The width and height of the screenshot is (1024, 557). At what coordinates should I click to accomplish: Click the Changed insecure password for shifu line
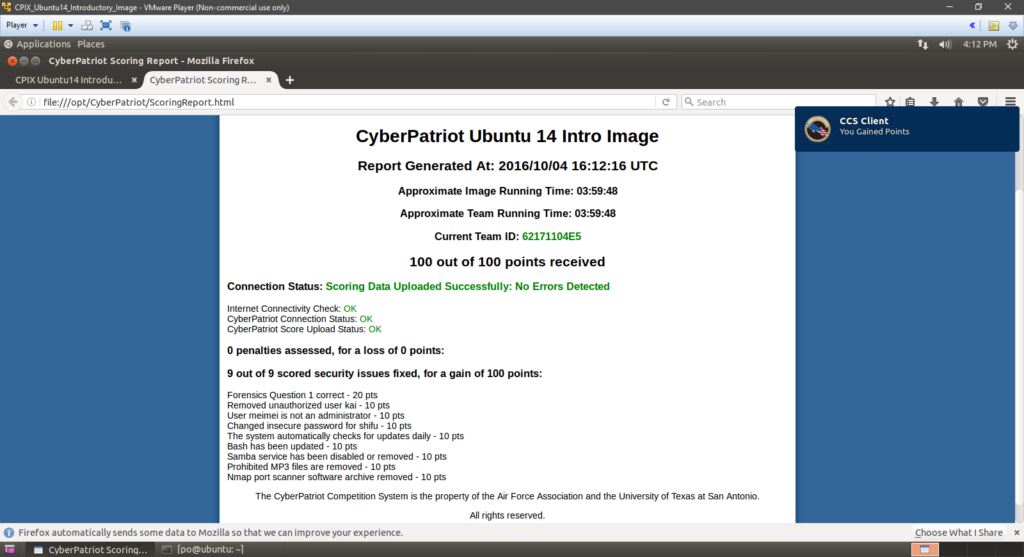[x=319, y=426]
